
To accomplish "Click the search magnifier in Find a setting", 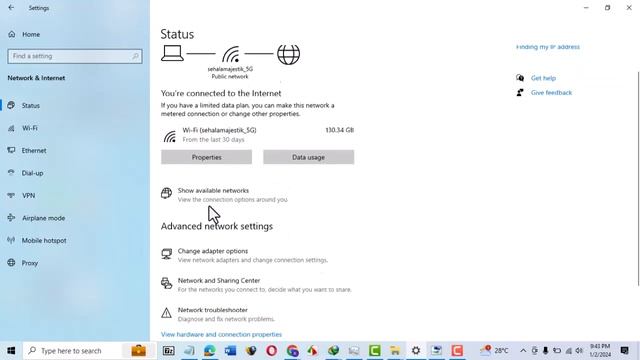I will point(135,56).
